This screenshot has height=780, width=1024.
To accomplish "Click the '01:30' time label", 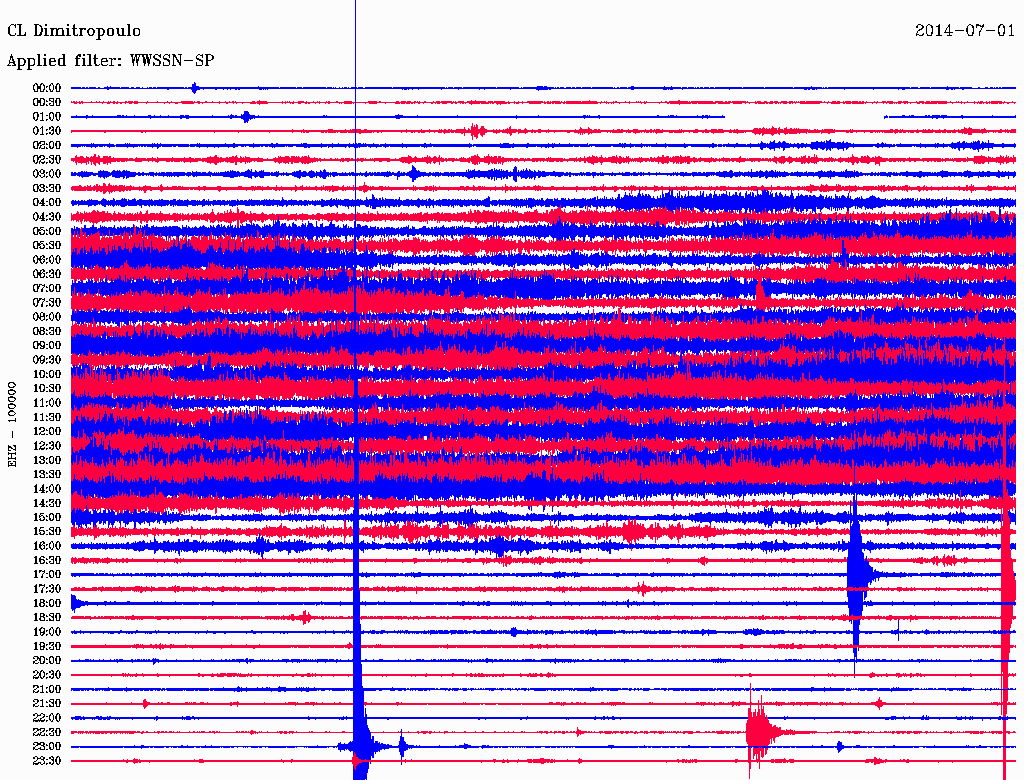I will pos(47,131).
